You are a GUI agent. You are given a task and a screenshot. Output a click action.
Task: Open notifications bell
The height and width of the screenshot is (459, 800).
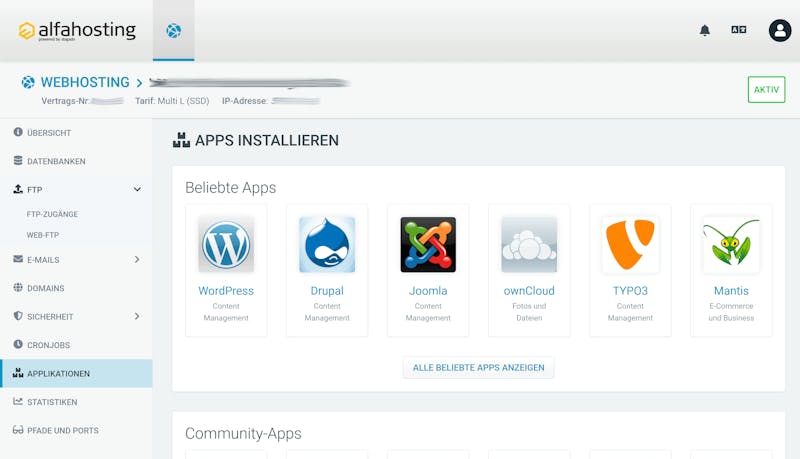click(x=705, y=31)
